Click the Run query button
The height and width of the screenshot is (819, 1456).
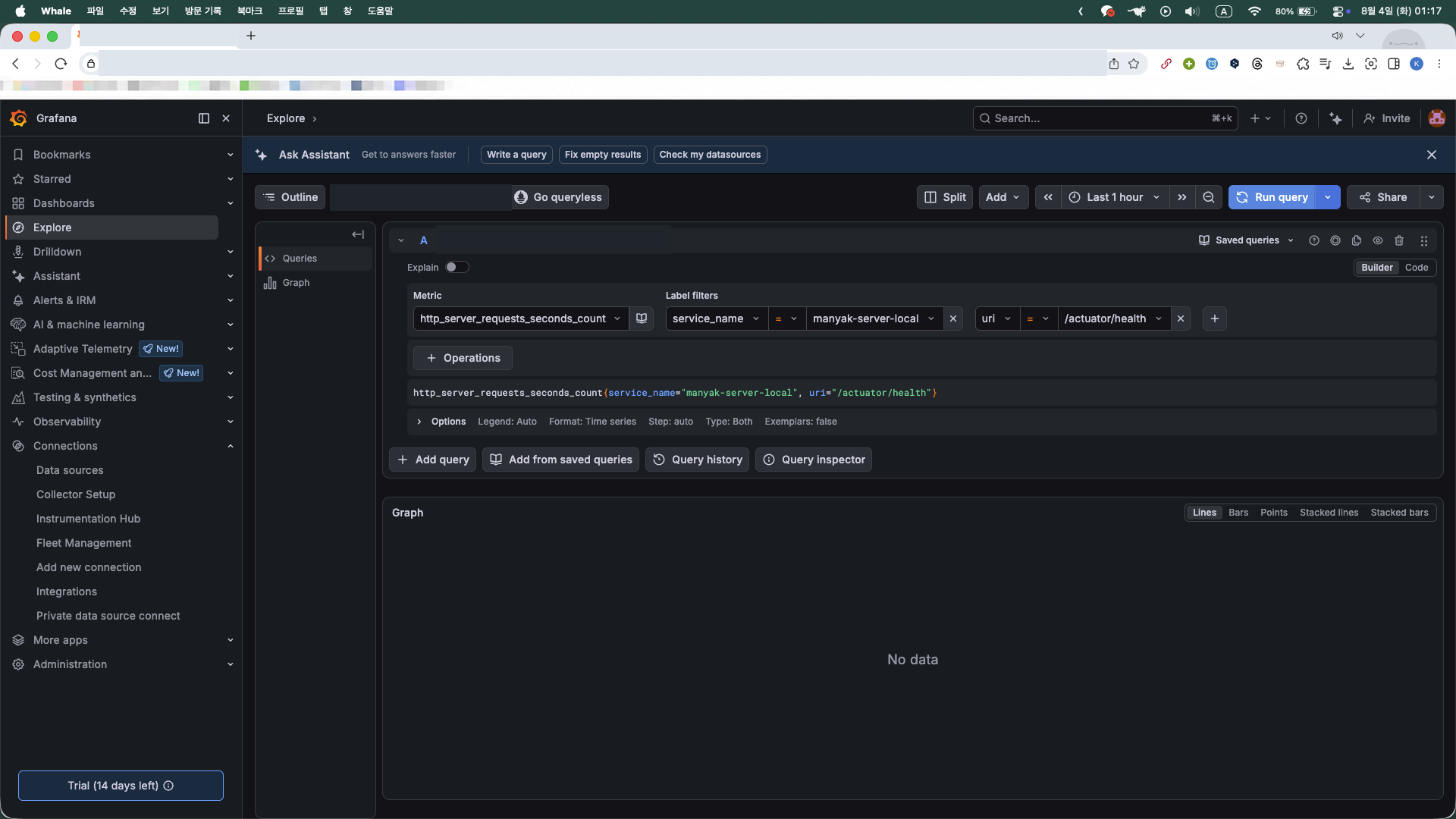point(1272,197)
